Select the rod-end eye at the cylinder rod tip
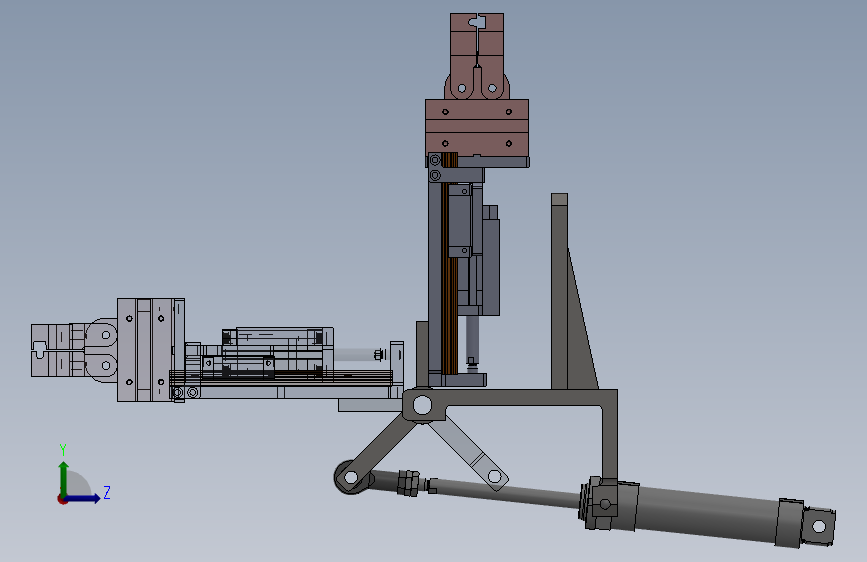 point(351,477)
